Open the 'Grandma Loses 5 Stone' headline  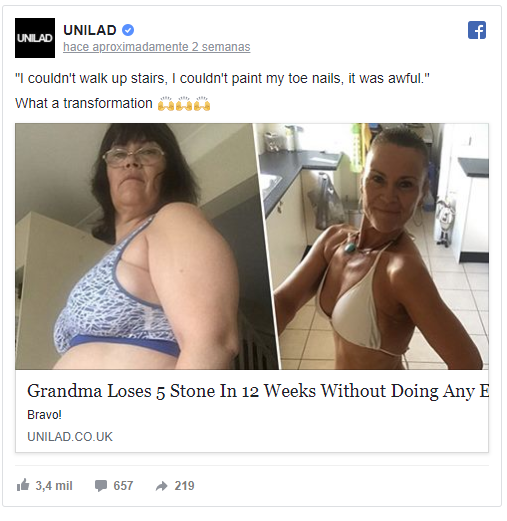[x=258, y=391]
